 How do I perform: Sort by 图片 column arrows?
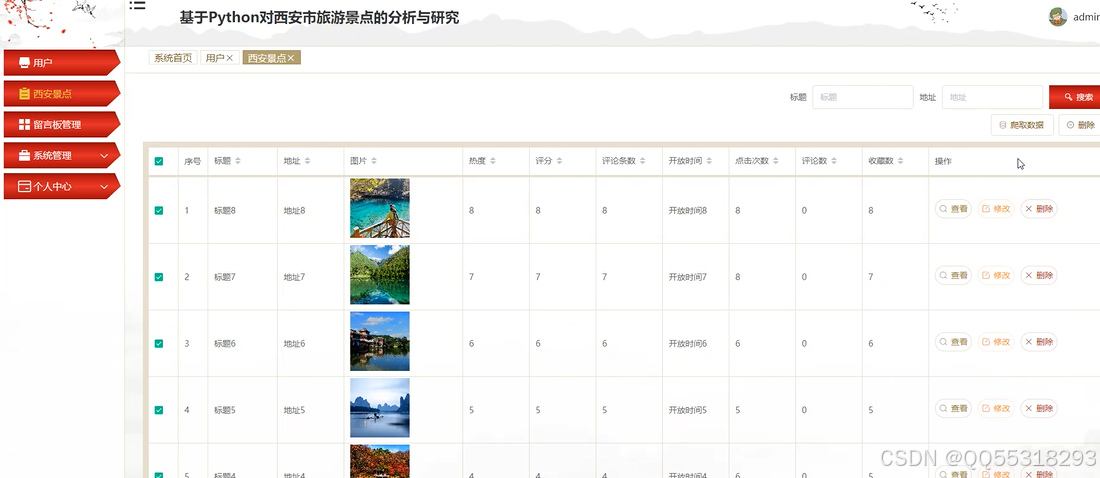374,161
